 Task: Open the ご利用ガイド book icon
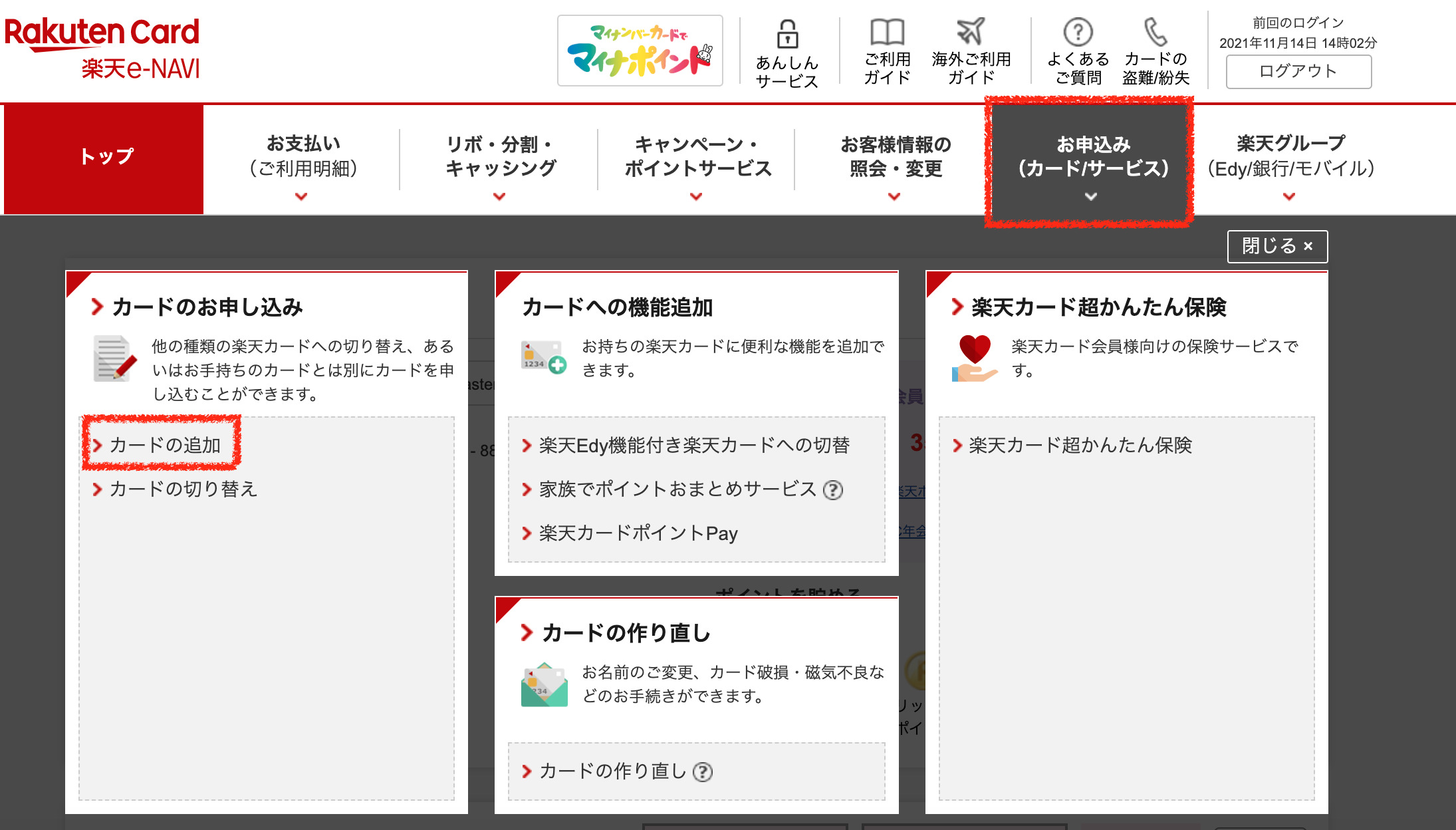(x=887, y=32)
